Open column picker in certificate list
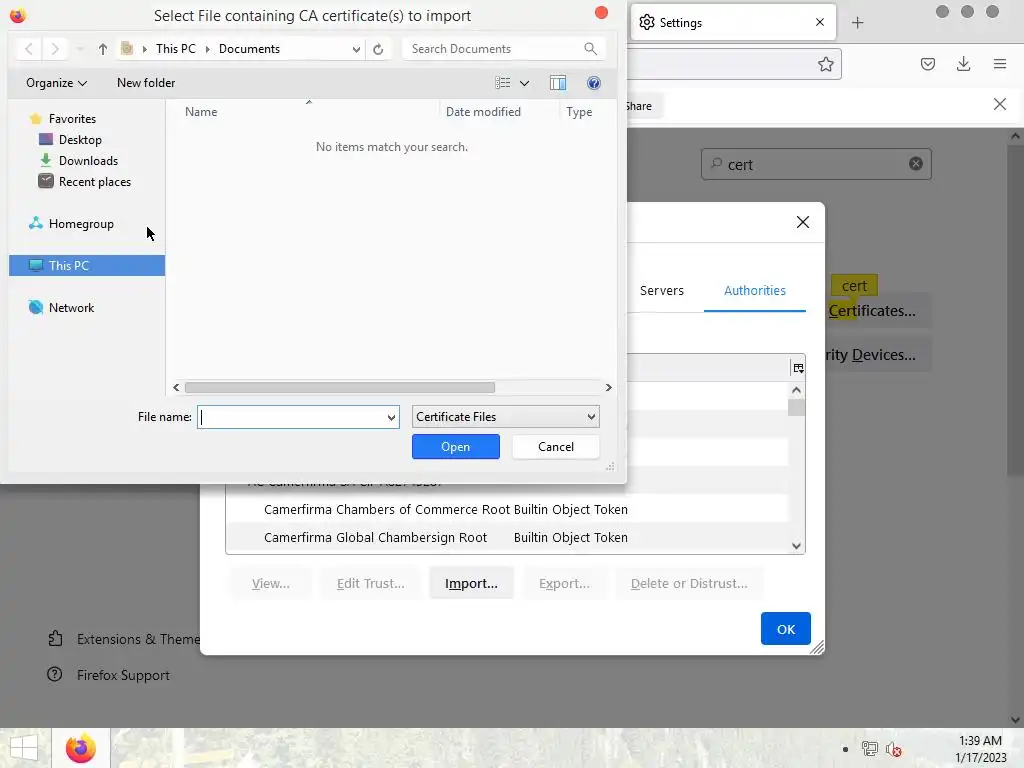 [798, 368]
